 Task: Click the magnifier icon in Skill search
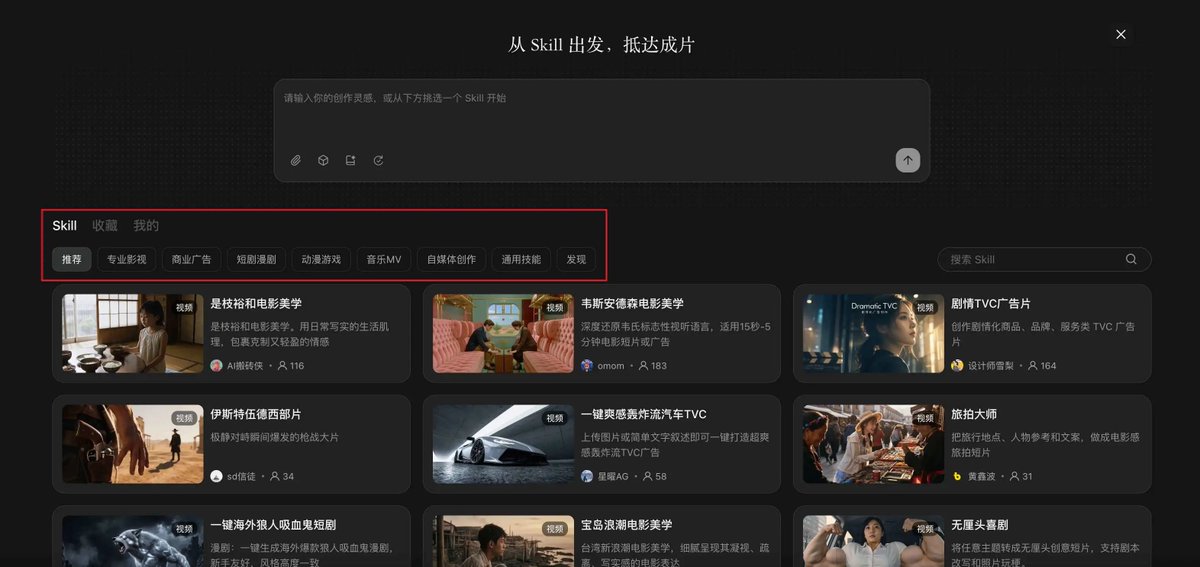(x=1131, y=259)
